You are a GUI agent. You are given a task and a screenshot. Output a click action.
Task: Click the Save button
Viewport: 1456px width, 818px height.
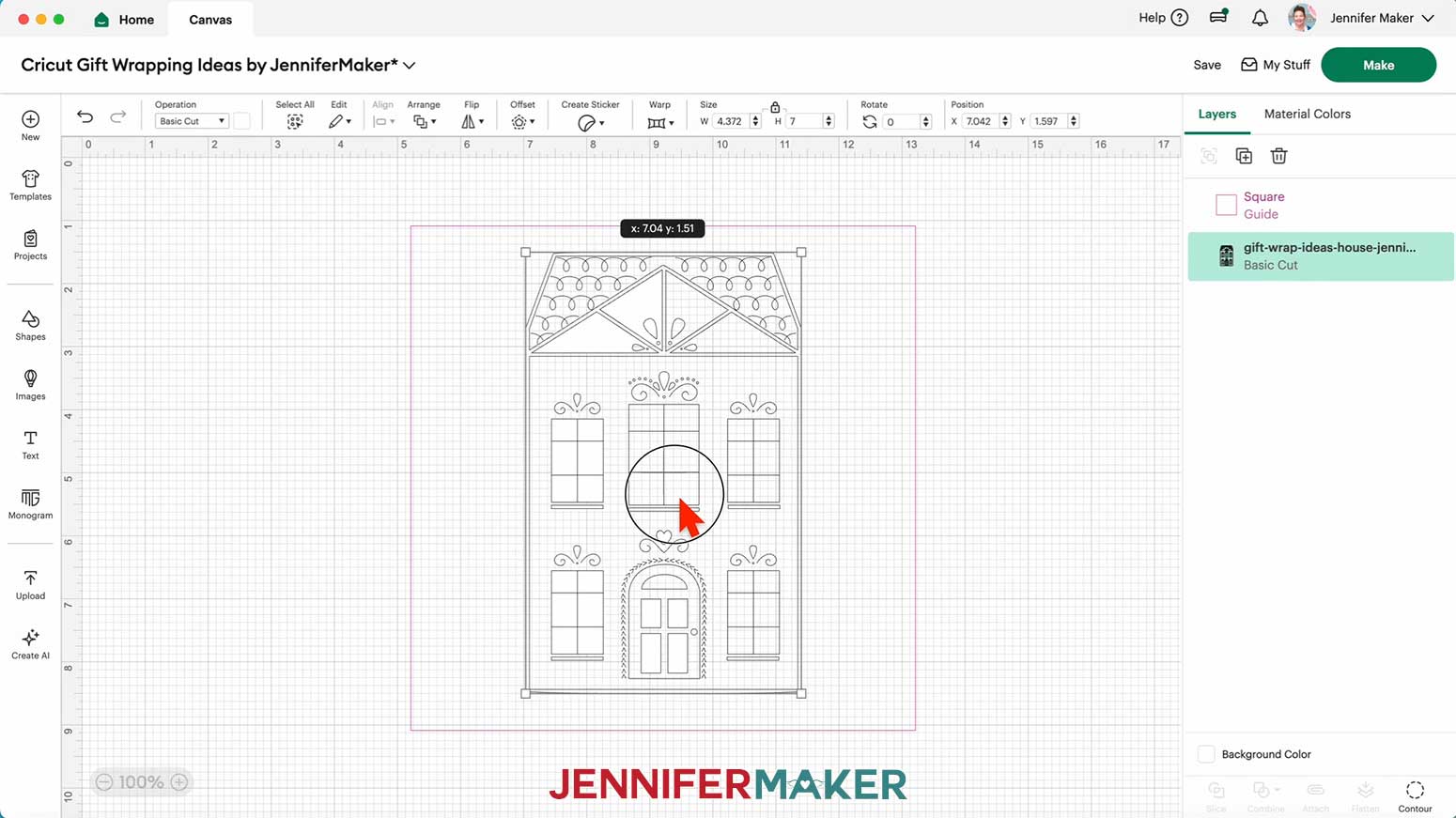[1207, 65]
